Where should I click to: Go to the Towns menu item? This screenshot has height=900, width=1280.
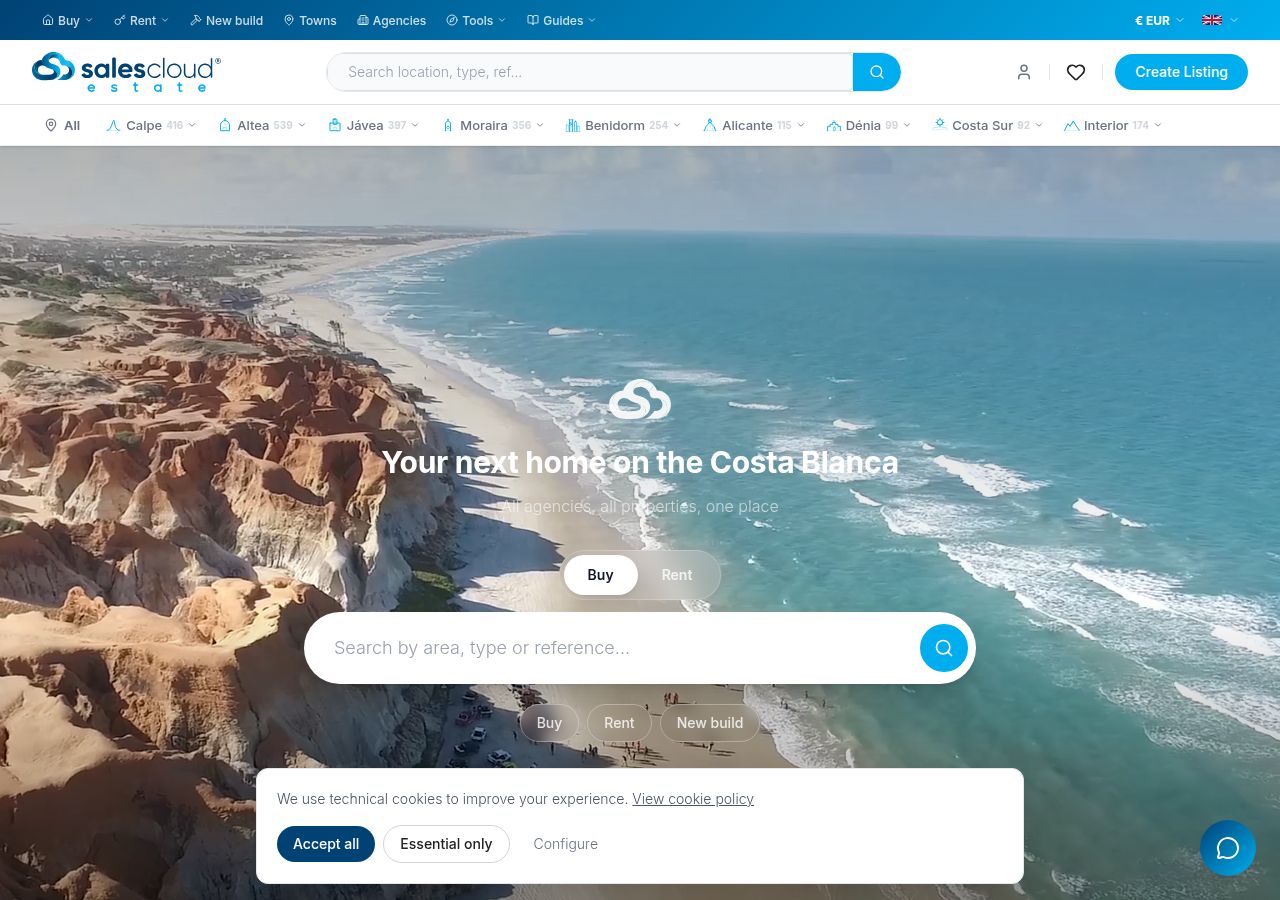click(x=310, y=20)
